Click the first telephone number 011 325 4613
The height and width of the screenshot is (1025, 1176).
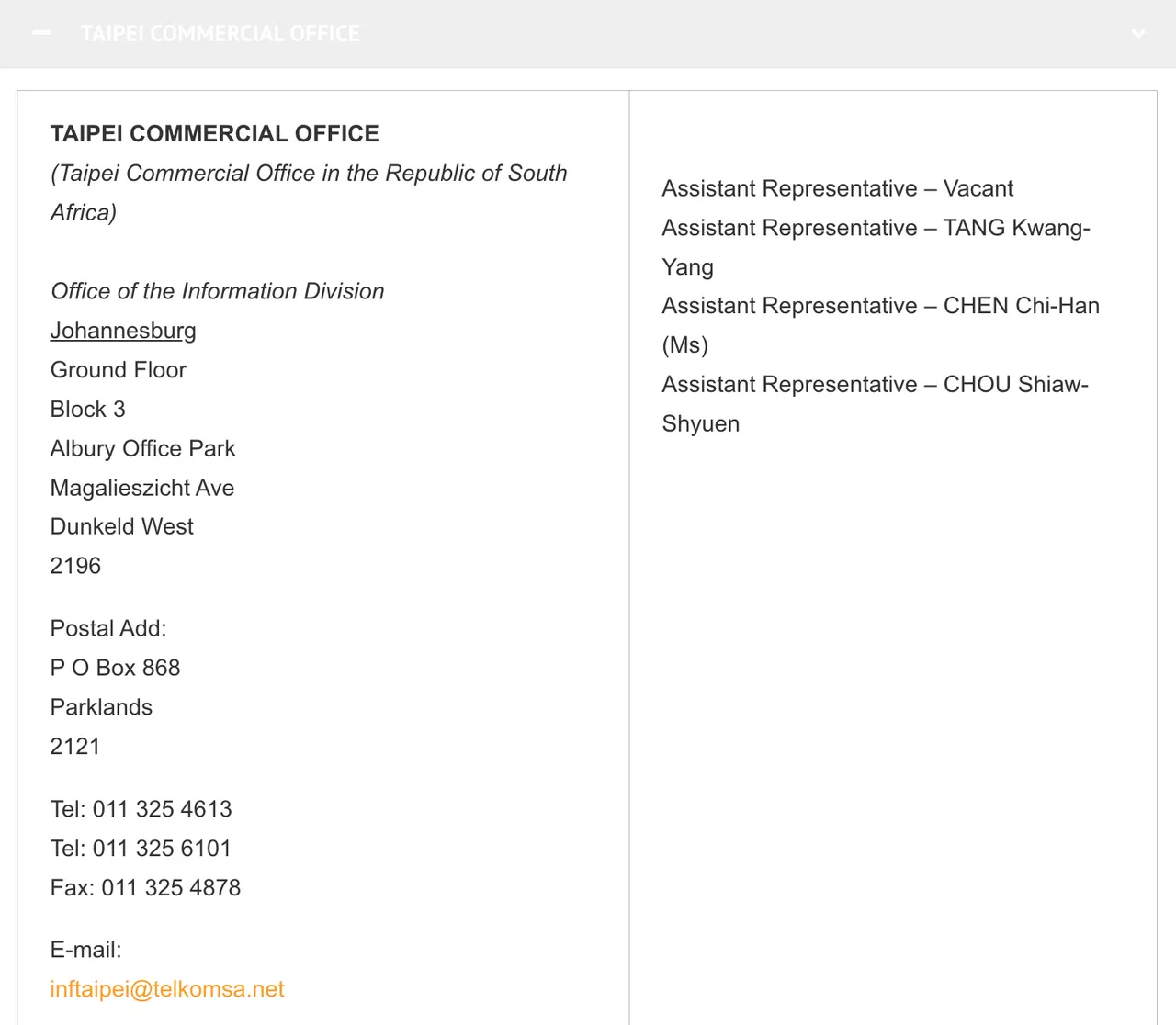pyautogui.click(x=162, y=809)
